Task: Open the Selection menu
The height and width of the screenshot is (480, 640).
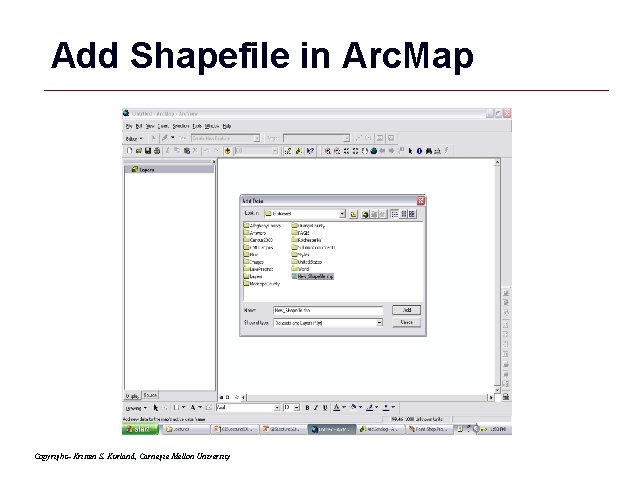Action: [180, 126]
